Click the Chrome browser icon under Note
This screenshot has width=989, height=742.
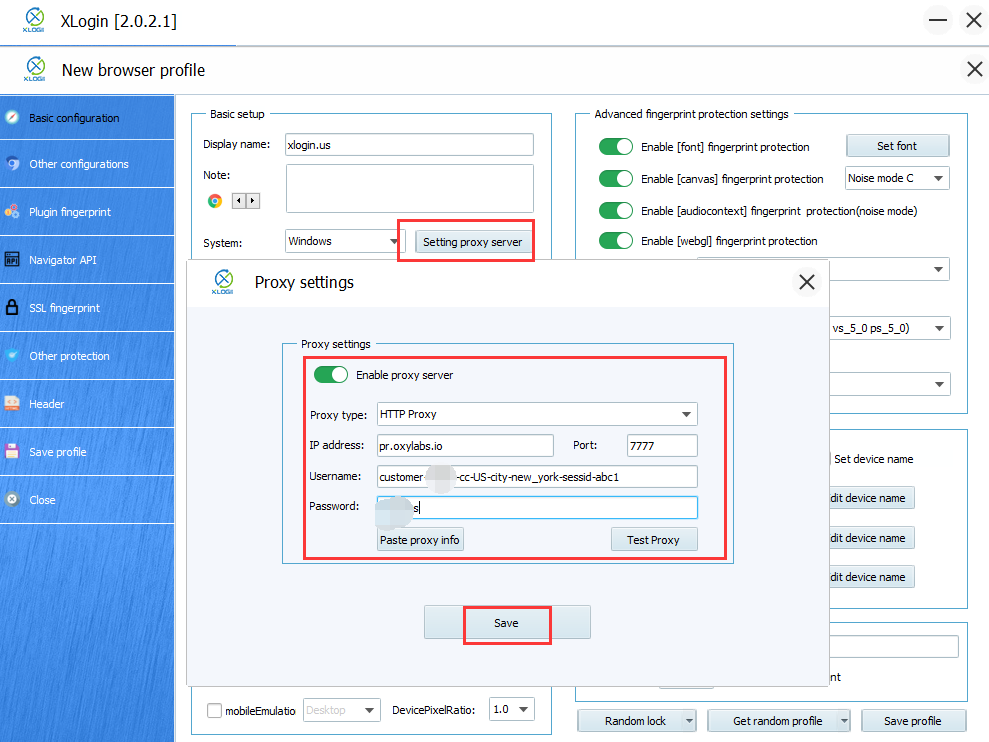tap(215, 201)
